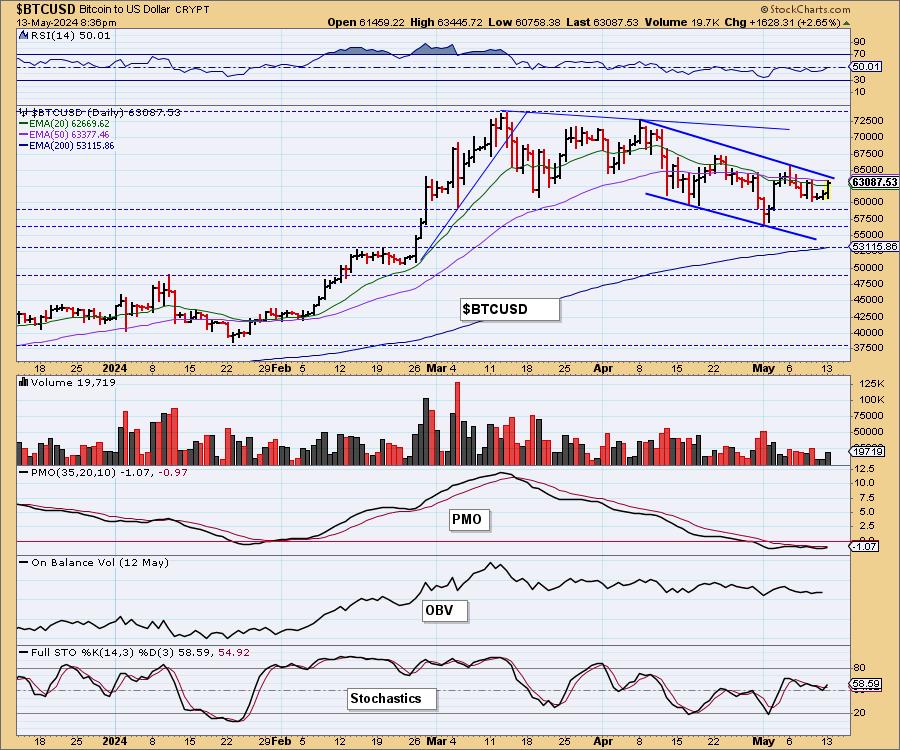Click the EMA(20) 62669.62 legend text

(x=70, y=123)
